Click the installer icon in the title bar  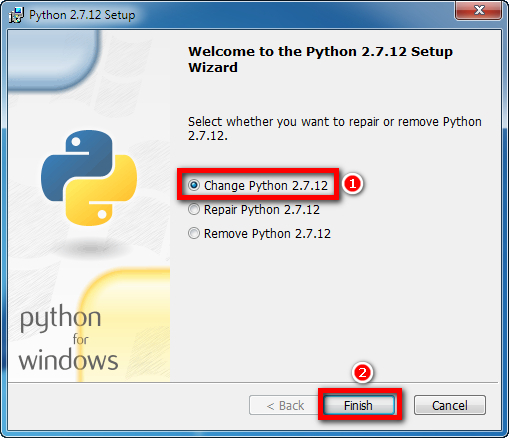pyautogui.click(x=16, y=15)
